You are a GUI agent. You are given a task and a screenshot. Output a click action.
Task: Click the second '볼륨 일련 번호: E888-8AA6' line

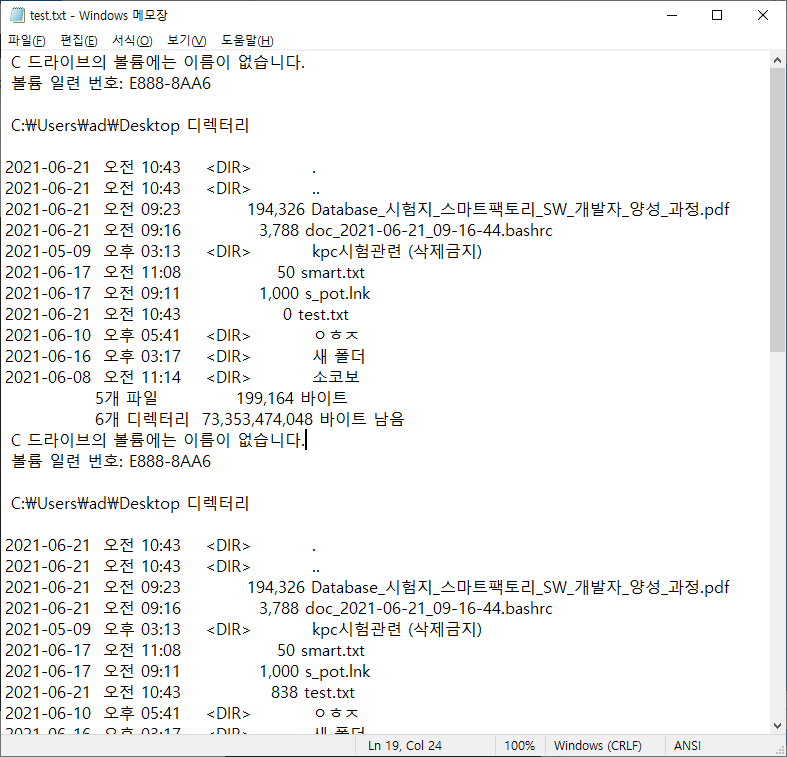tap(111, 461)
